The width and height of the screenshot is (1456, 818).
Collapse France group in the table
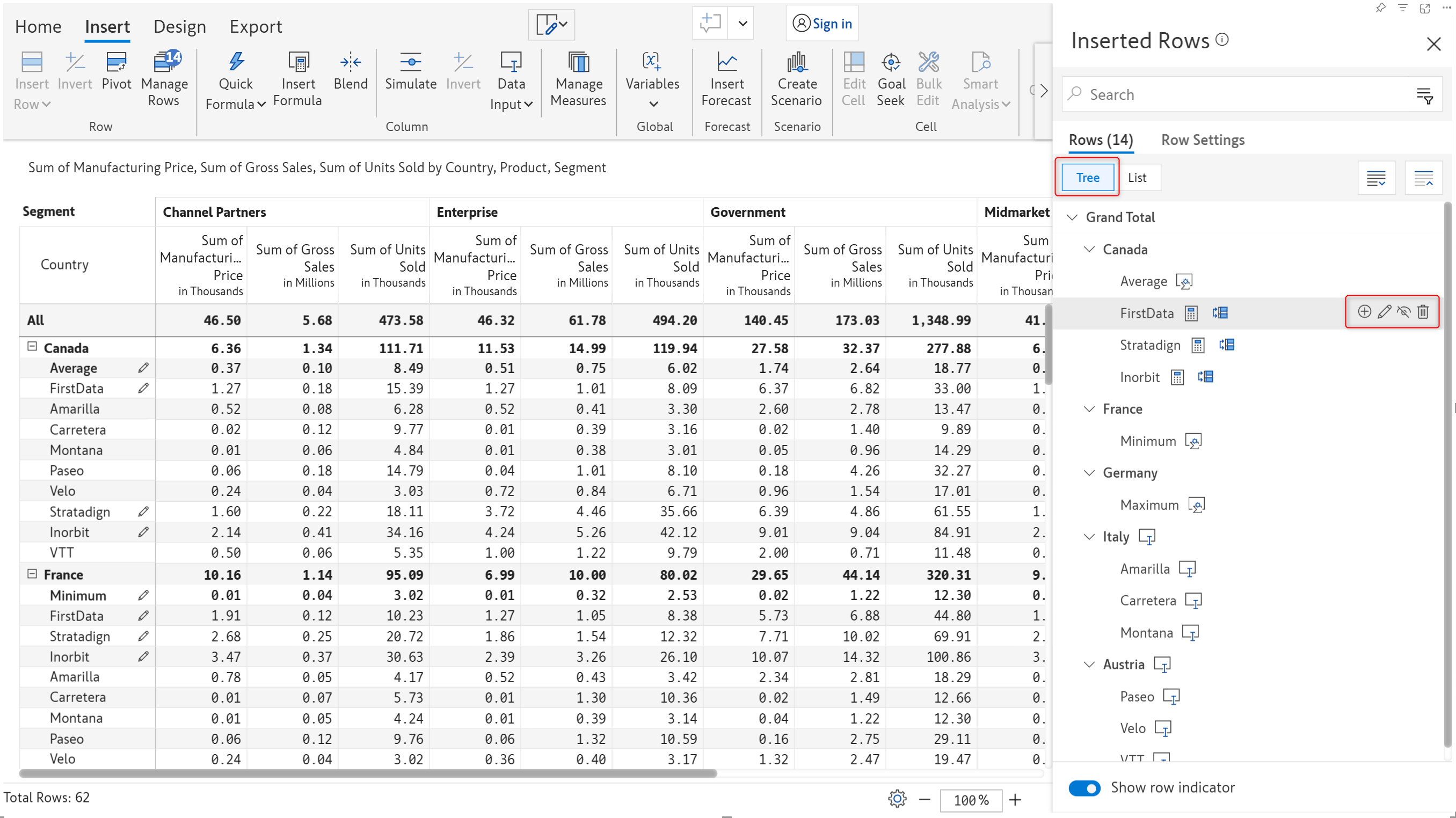click(32, 574)
